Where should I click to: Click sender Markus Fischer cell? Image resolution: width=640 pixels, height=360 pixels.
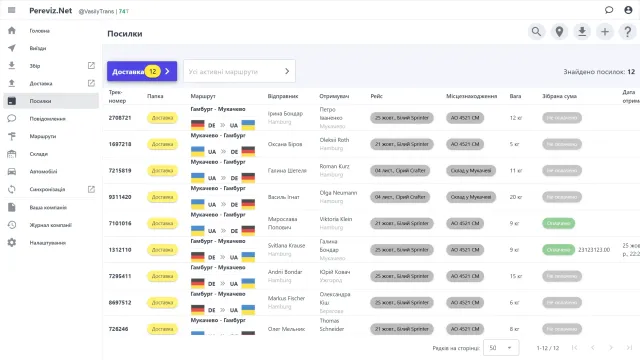(x=286, y=302)
